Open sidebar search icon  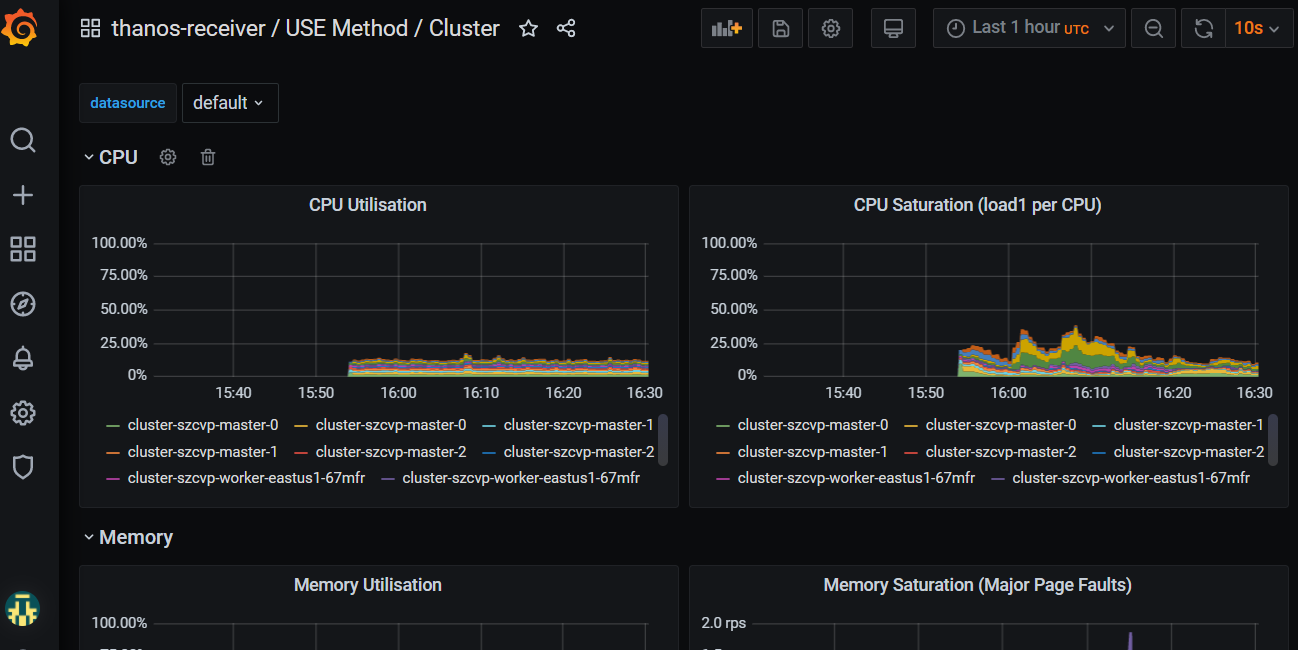(x=23, y=140)
